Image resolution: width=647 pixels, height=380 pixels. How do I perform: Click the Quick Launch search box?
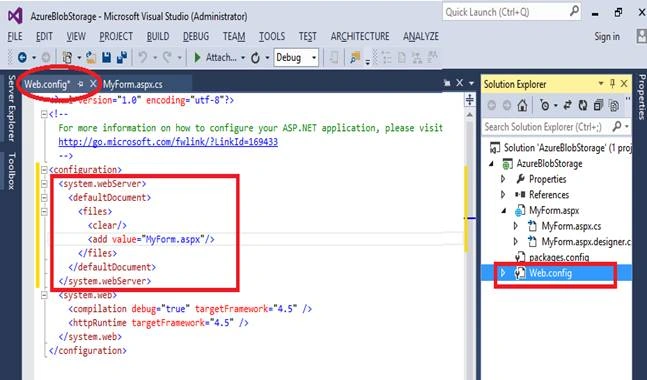tap(512, 12)
